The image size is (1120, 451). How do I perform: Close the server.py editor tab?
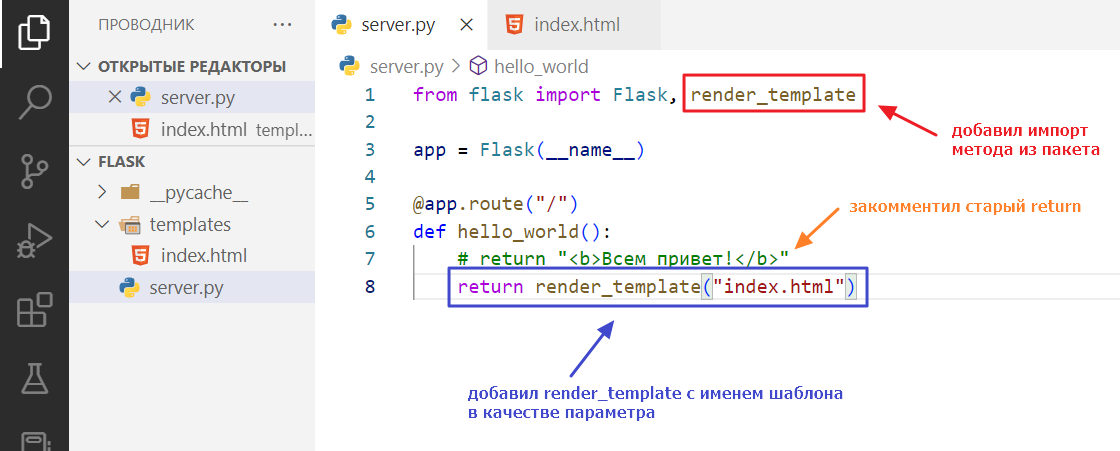tap(466, 25)
